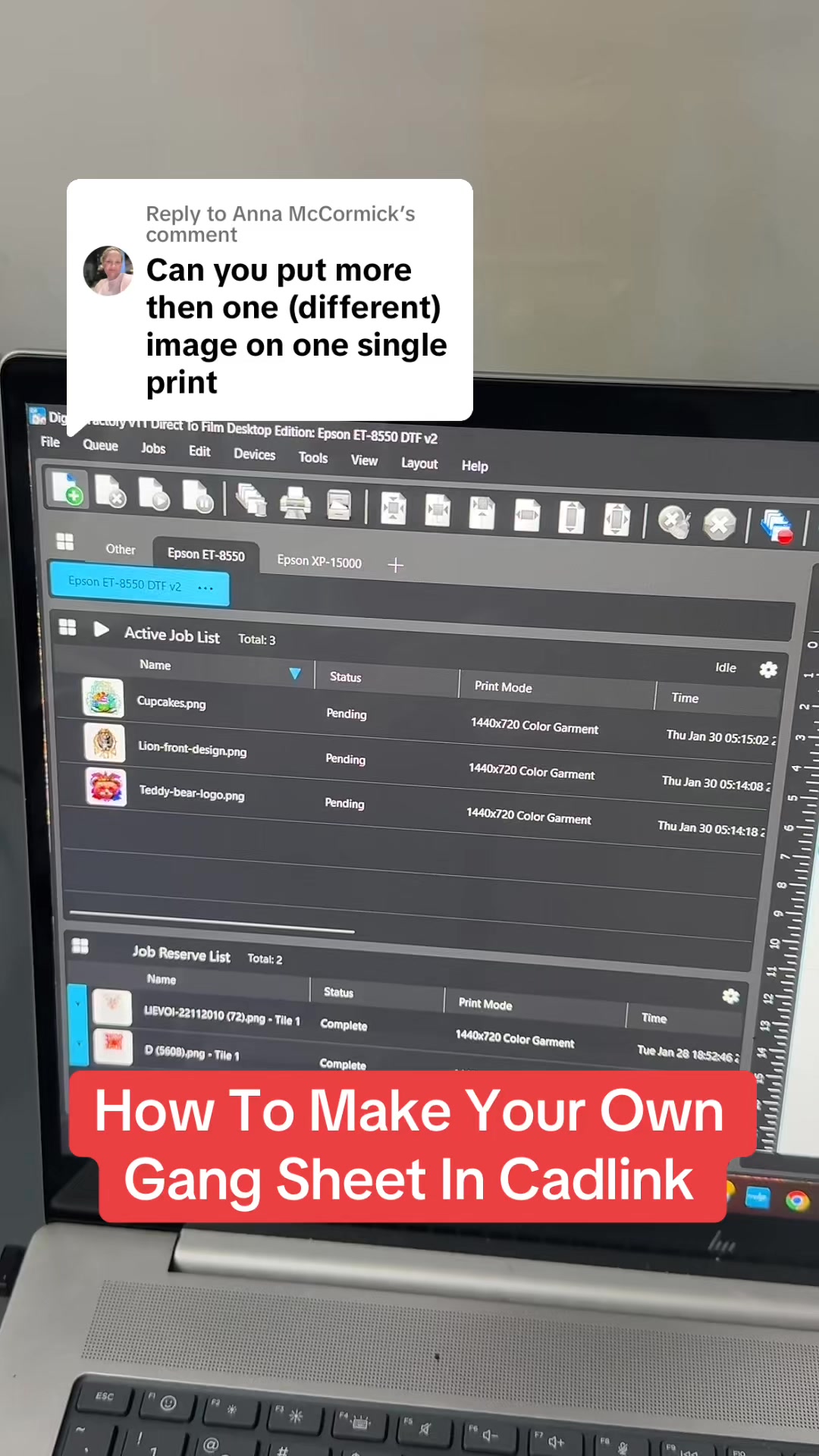
Task: Click the Pause Job page icon
Action: coord(198,497)
